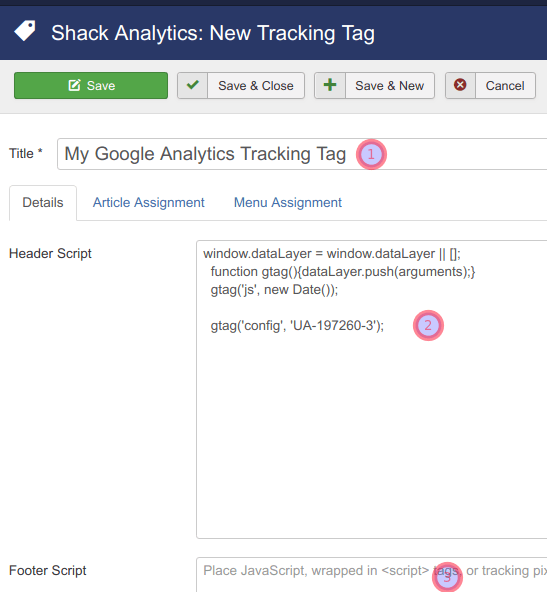Screen dimensions: 547x592
Task: Click the Cancel button label
Action: point(505,86)
